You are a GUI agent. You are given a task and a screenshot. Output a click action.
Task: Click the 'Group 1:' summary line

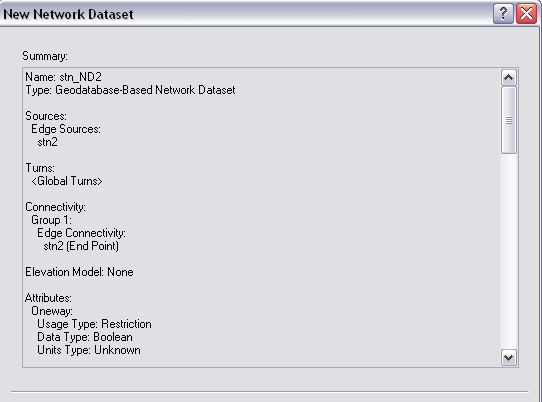point(52,220)
